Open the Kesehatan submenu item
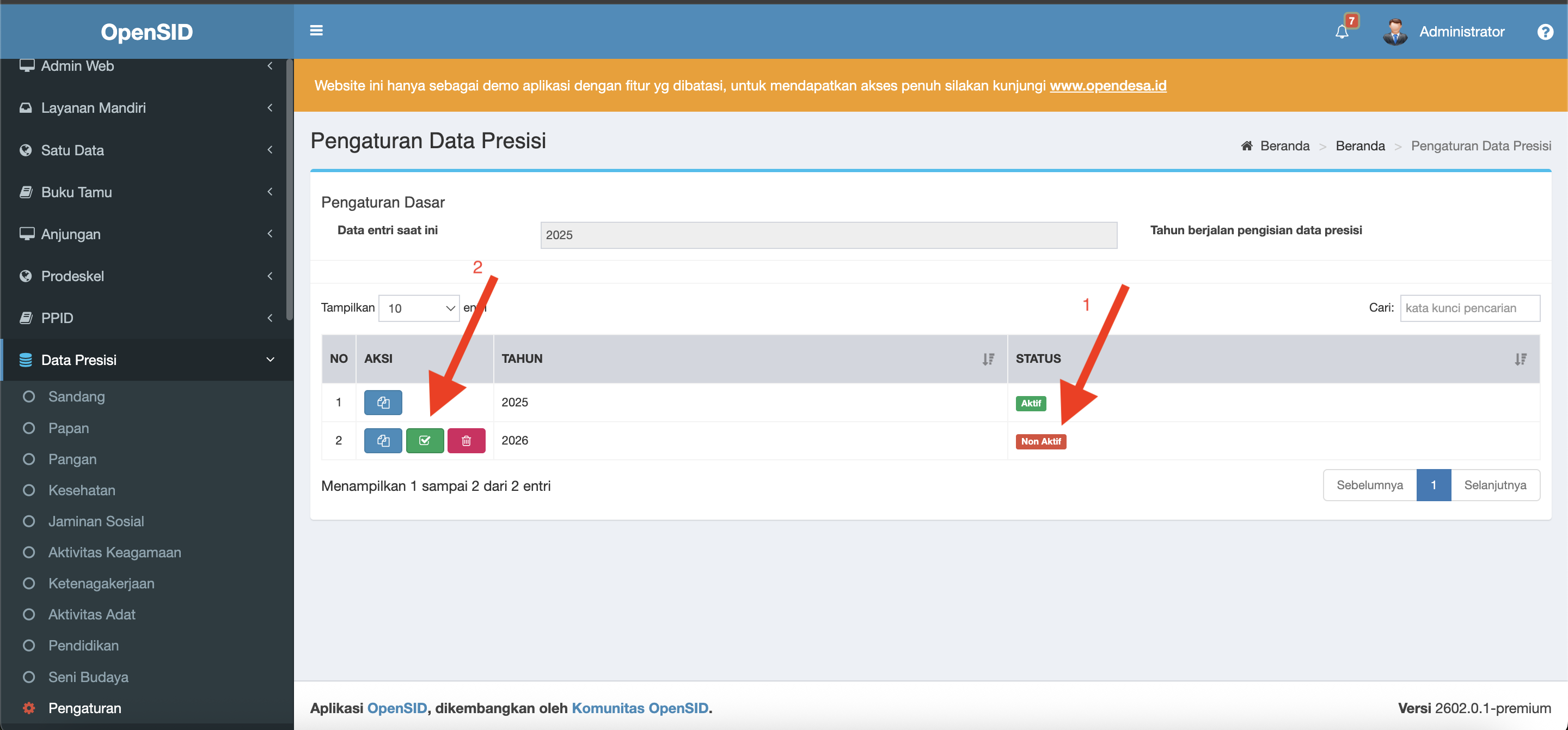 click(x=82, y=490)
